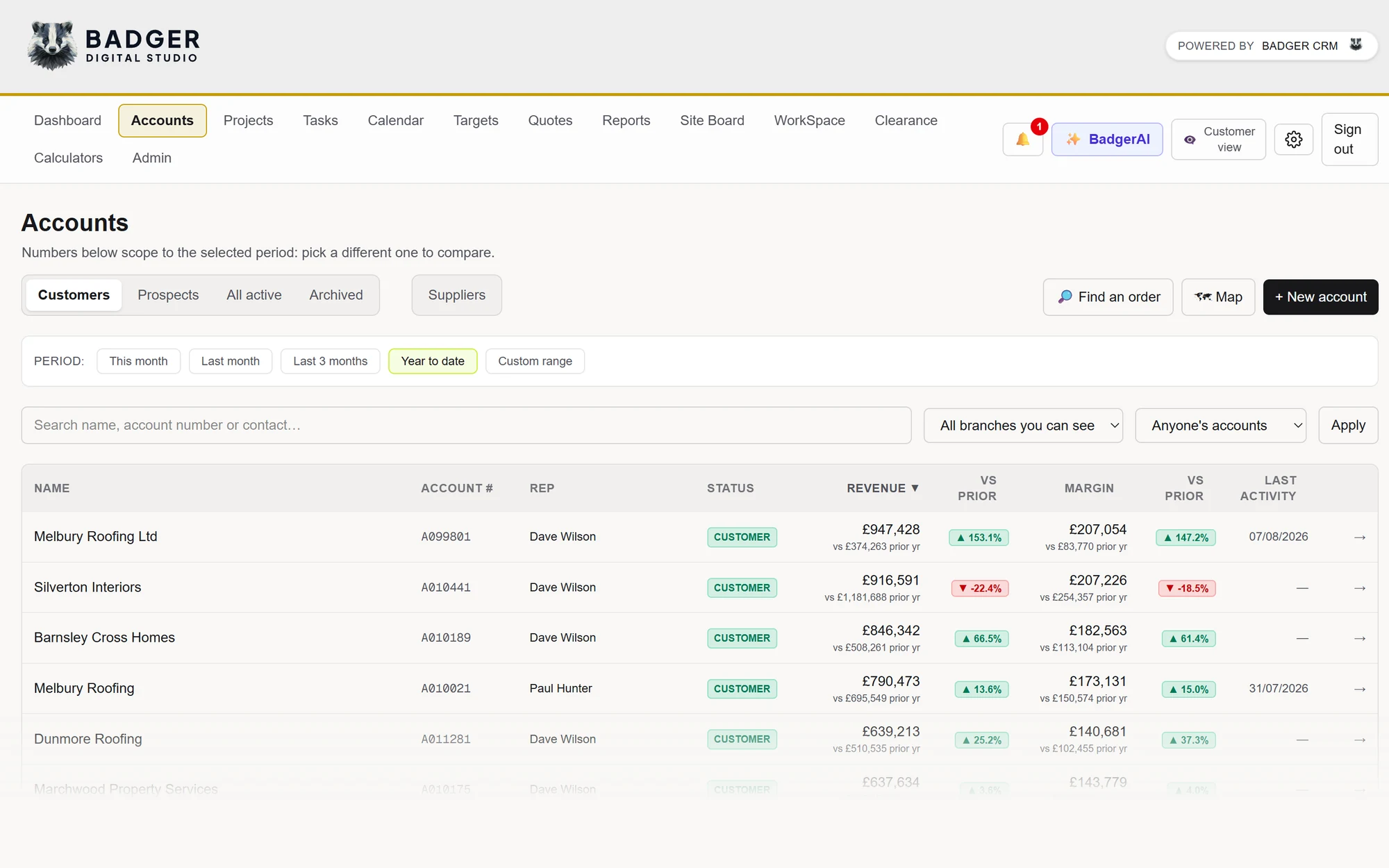
Task: Focus the account search field
Action: (x=466, y=426)
